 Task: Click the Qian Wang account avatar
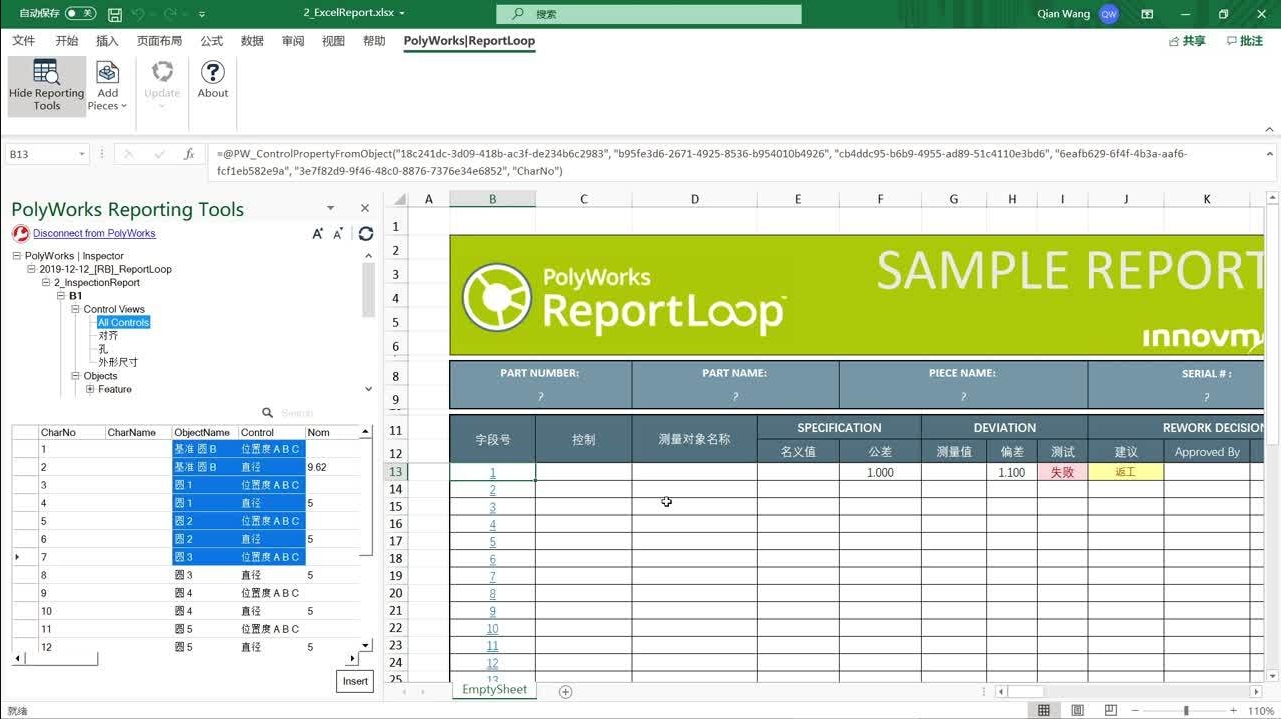1108,14
